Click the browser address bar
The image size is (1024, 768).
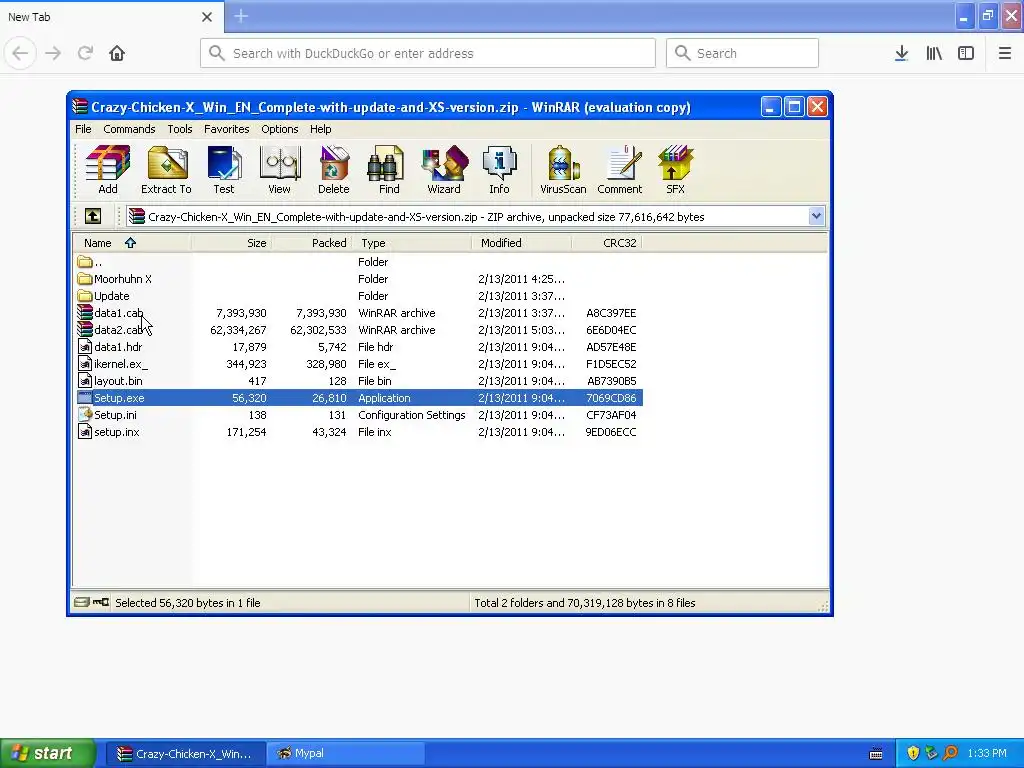click(428, 53)
